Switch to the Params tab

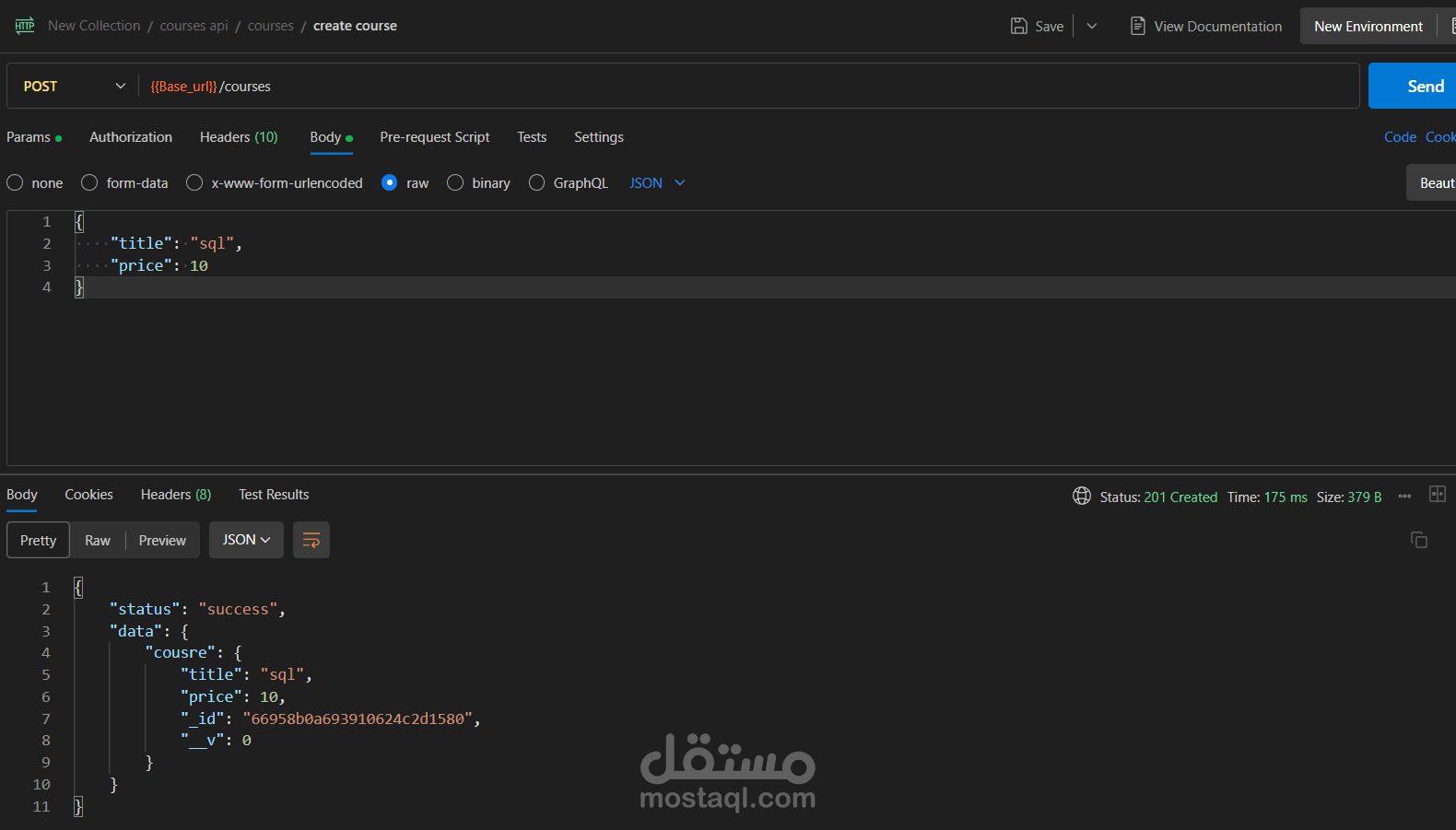[34, 137]
